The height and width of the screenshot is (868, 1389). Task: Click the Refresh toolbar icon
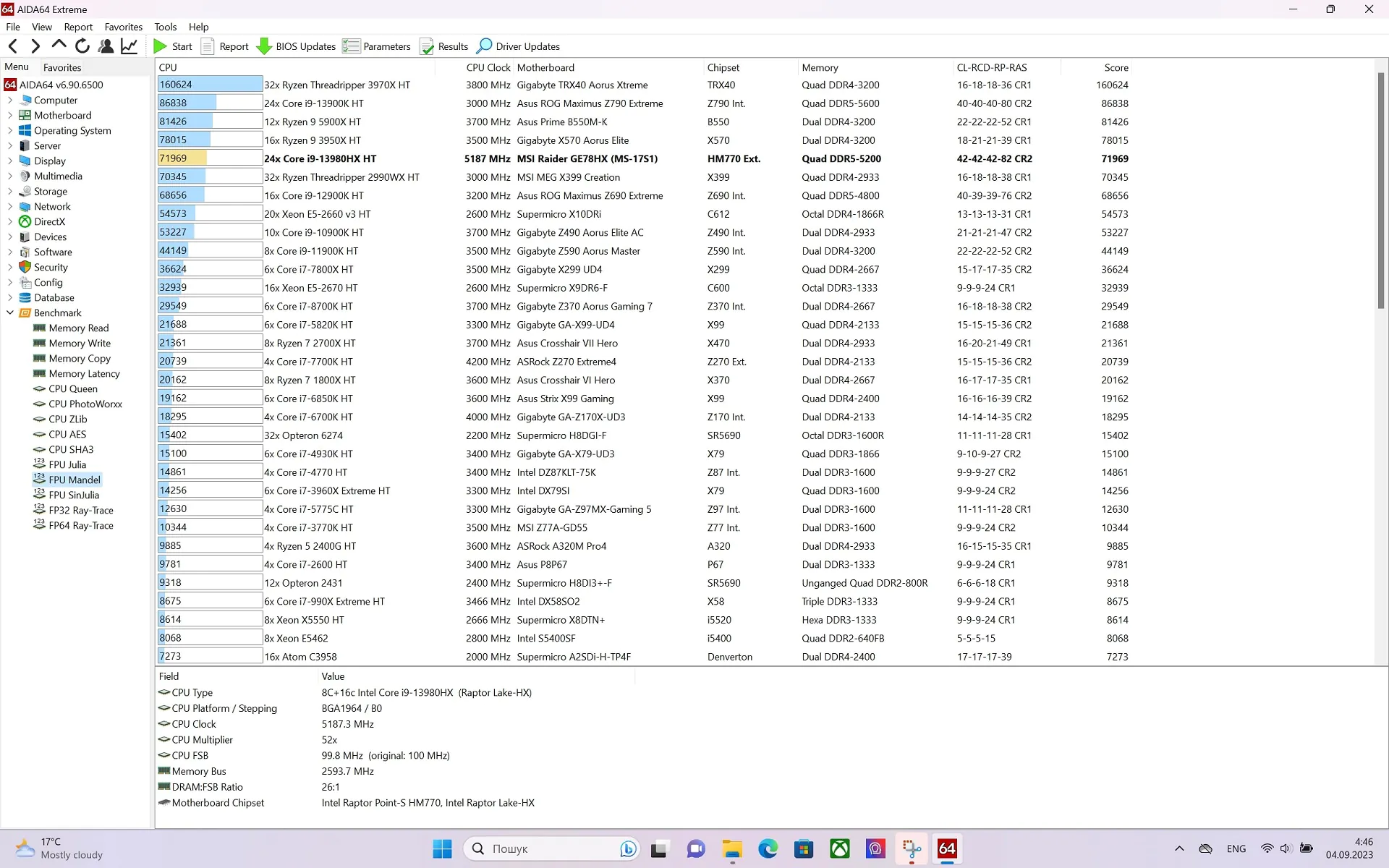tap(82, 46)
